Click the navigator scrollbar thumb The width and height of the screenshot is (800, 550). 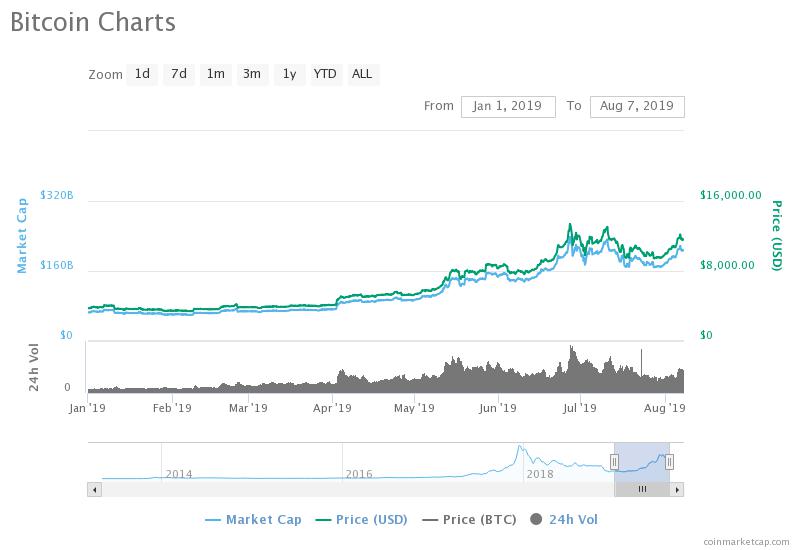pyautogui.click(x=642, y=490)
